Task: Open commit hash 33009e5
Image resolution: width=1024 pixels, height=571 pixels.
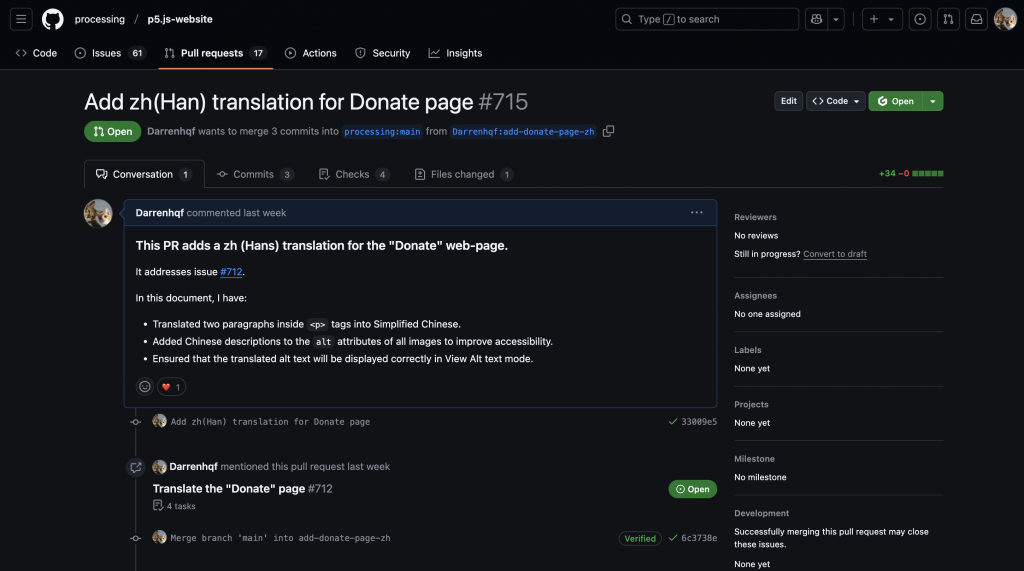Action: point(699,422)
